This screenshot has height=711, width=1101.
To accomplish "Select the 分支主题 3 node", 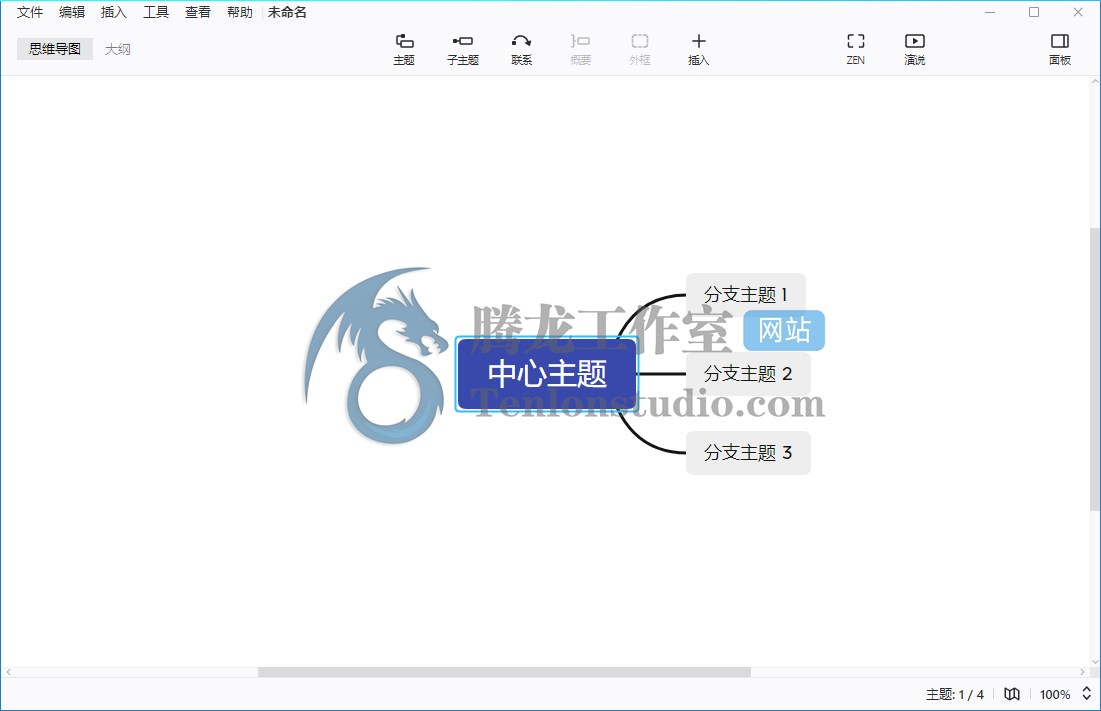I will coord(748,453).
